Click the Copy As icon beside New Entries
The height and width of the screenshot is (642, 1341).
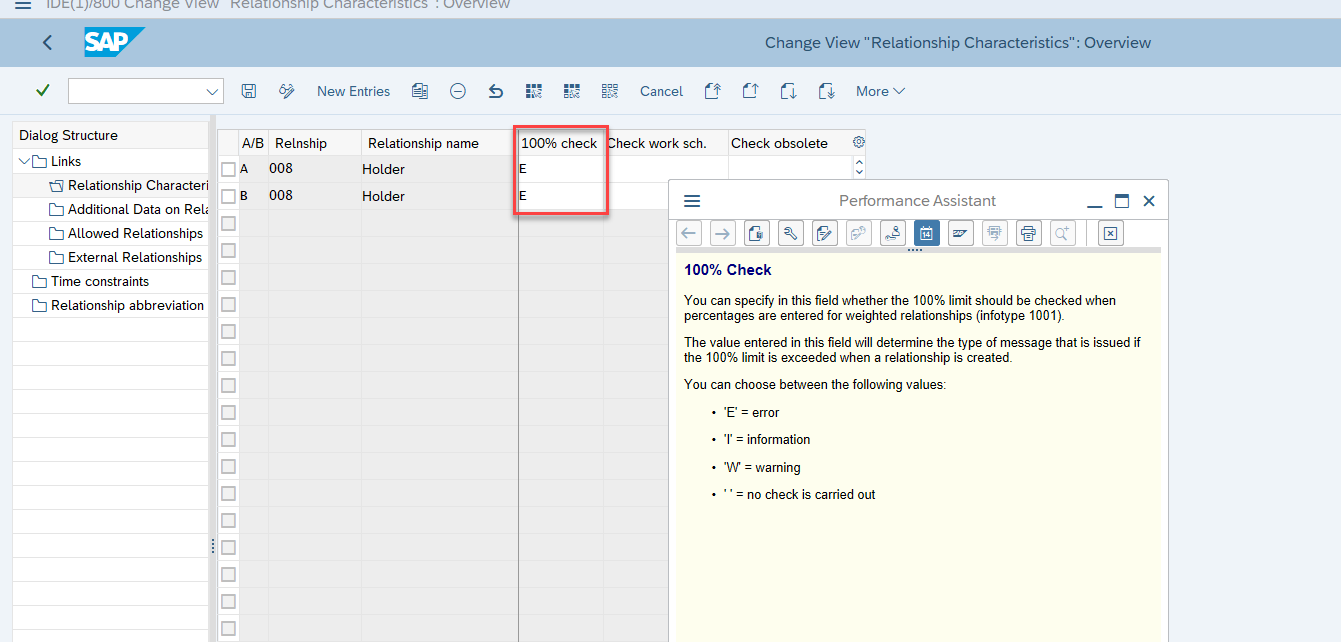(420, 91)
